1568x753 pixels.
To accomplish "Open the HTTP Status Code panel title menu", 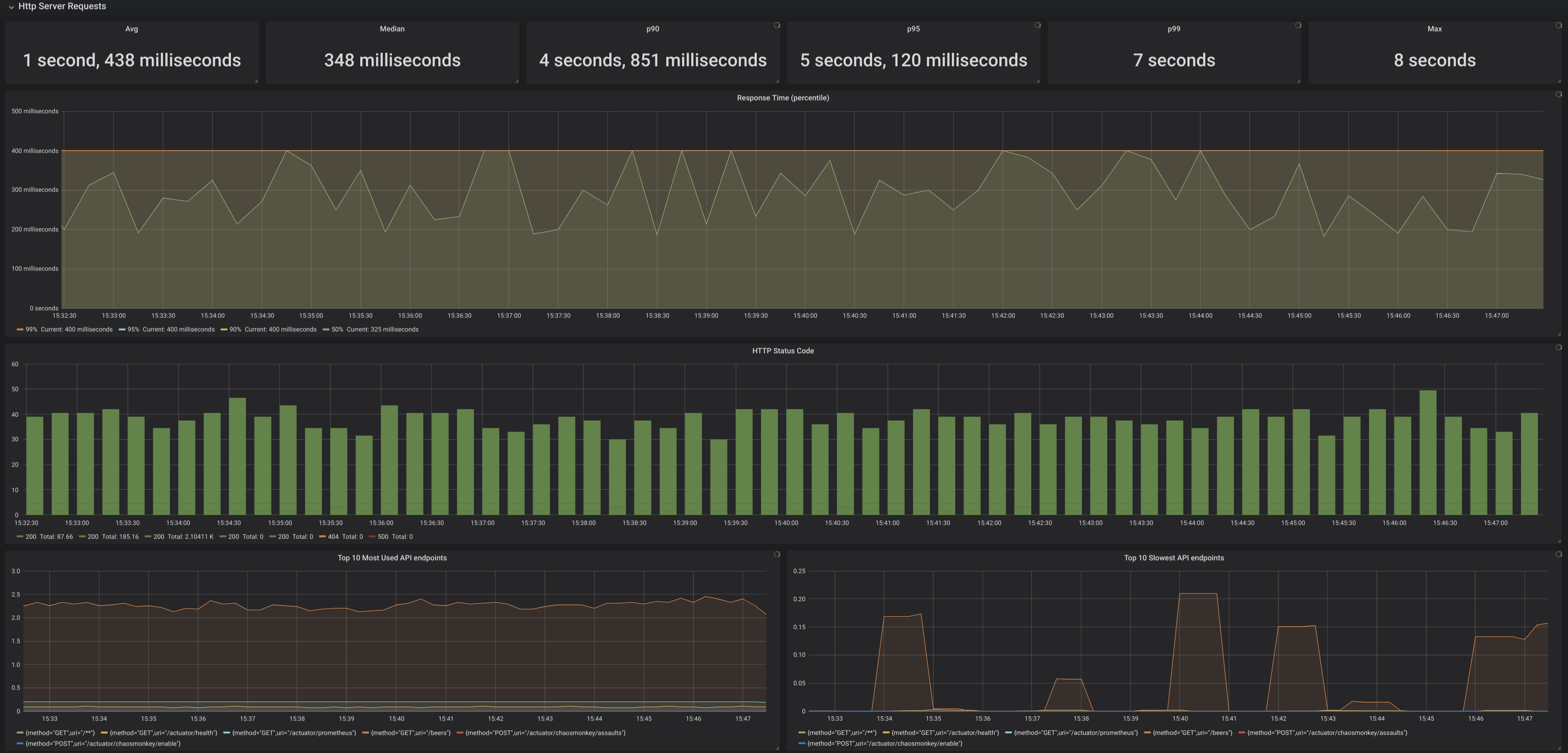I will tap(783, 351).
